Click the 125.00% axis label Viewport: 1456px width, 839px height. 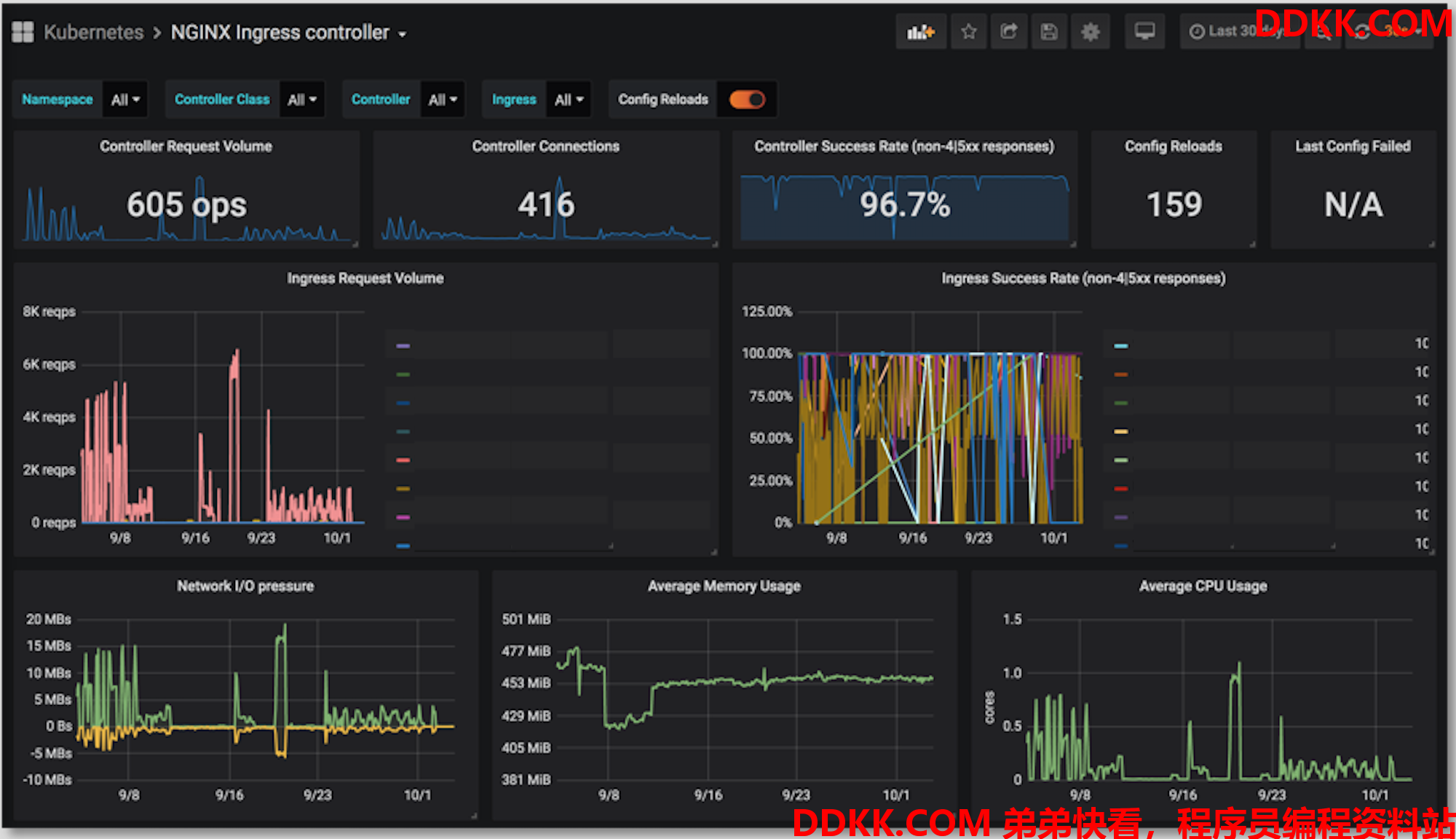tap(767, 312)
